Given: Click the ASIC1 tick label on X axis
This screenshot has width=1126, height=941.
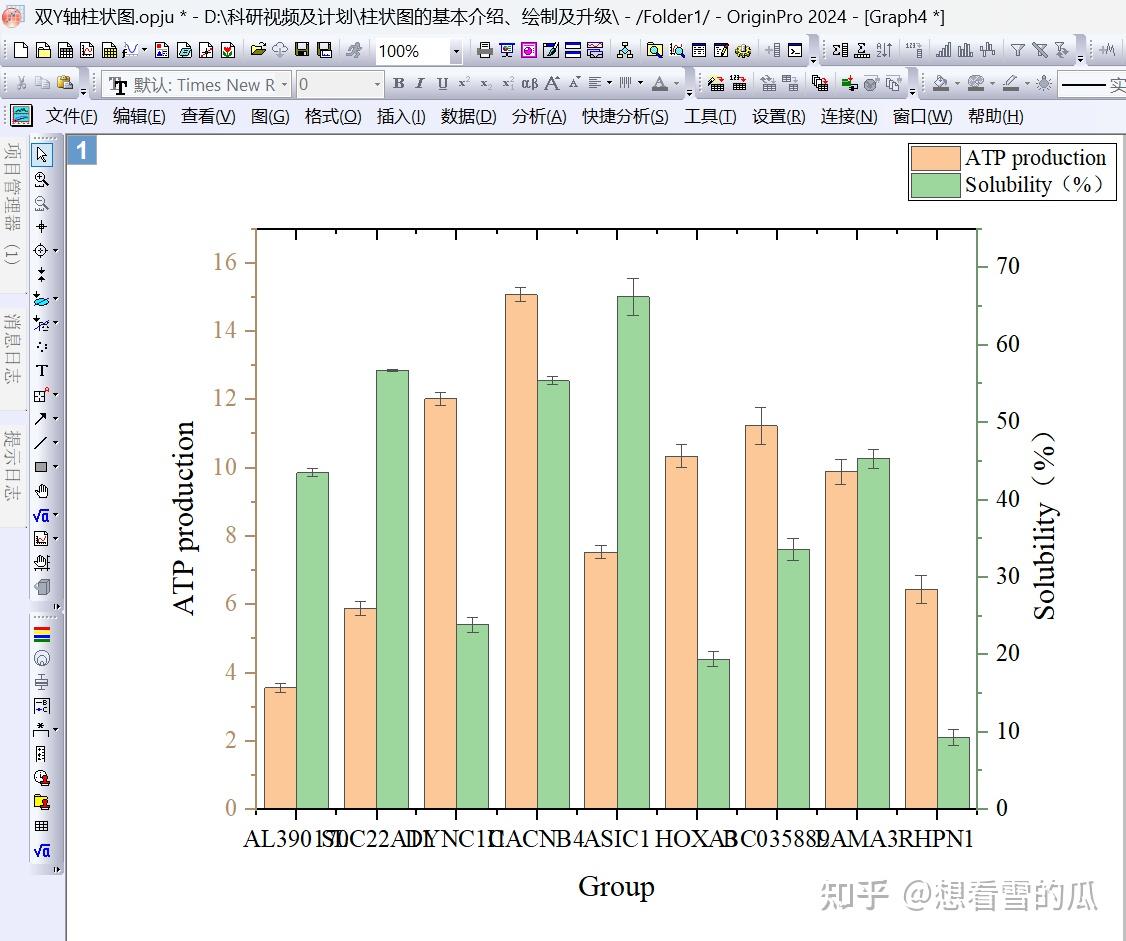Looking at the screenshot, I should pyautogui.click(x=616, y=838).
